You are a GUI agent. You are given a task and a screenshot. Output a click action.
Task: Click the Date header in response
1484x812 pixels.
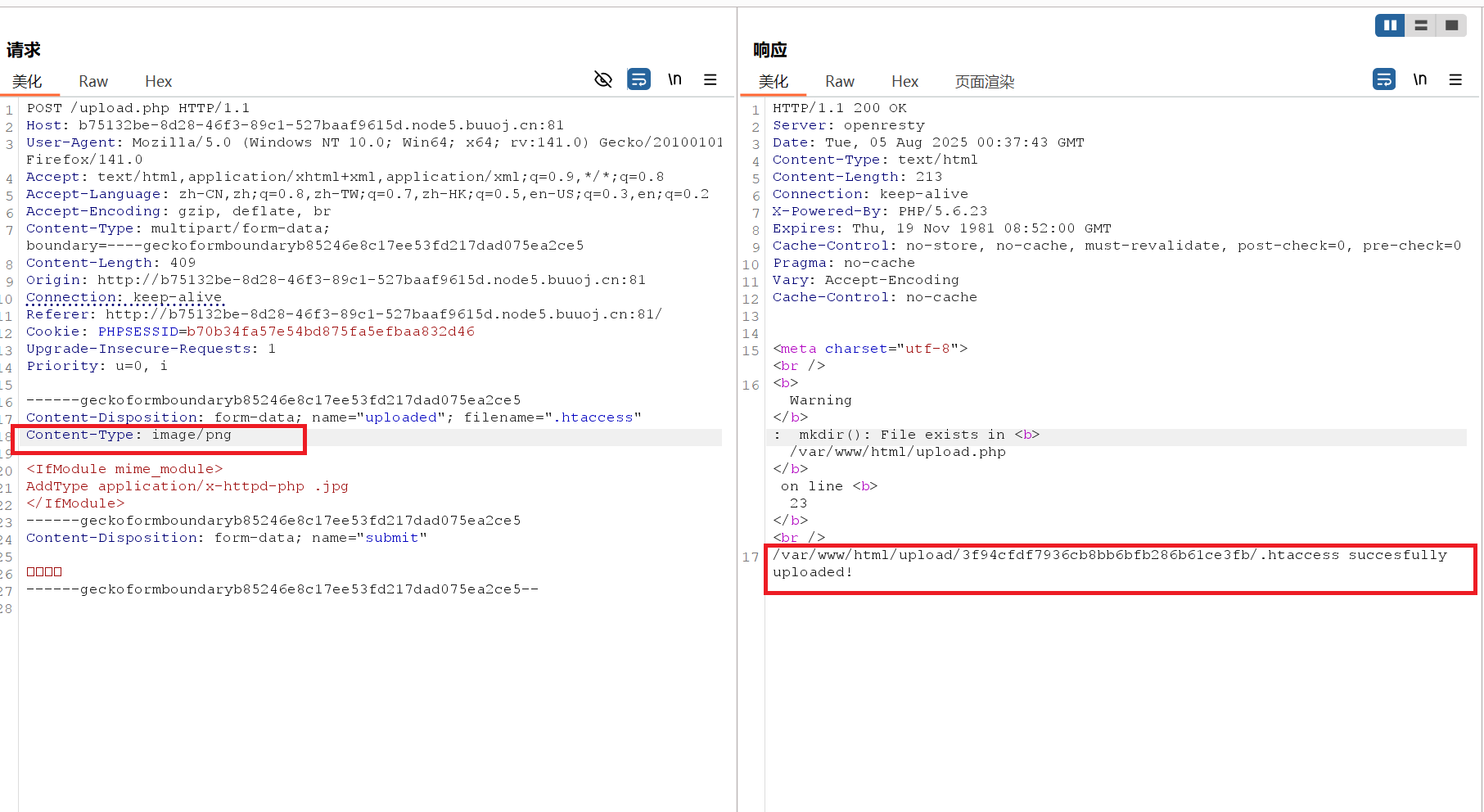click(928, 142)
